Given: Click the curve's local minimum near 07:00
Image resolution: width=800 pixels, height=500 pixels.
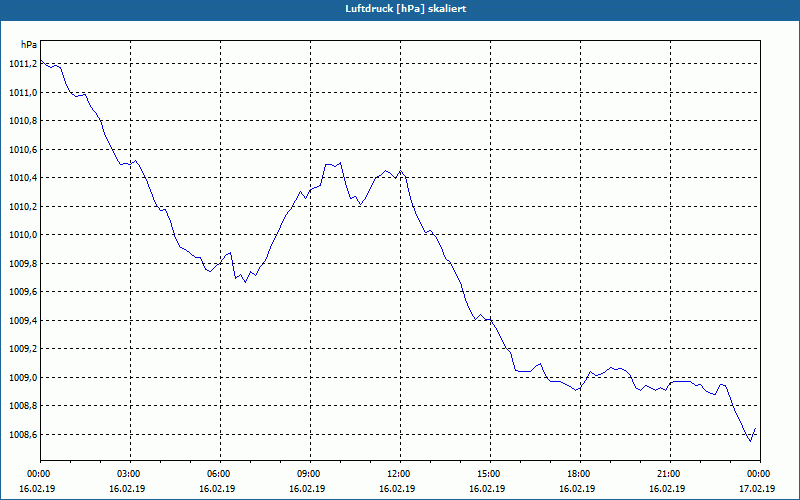Looking at the screenshot, I should point(245,282).
